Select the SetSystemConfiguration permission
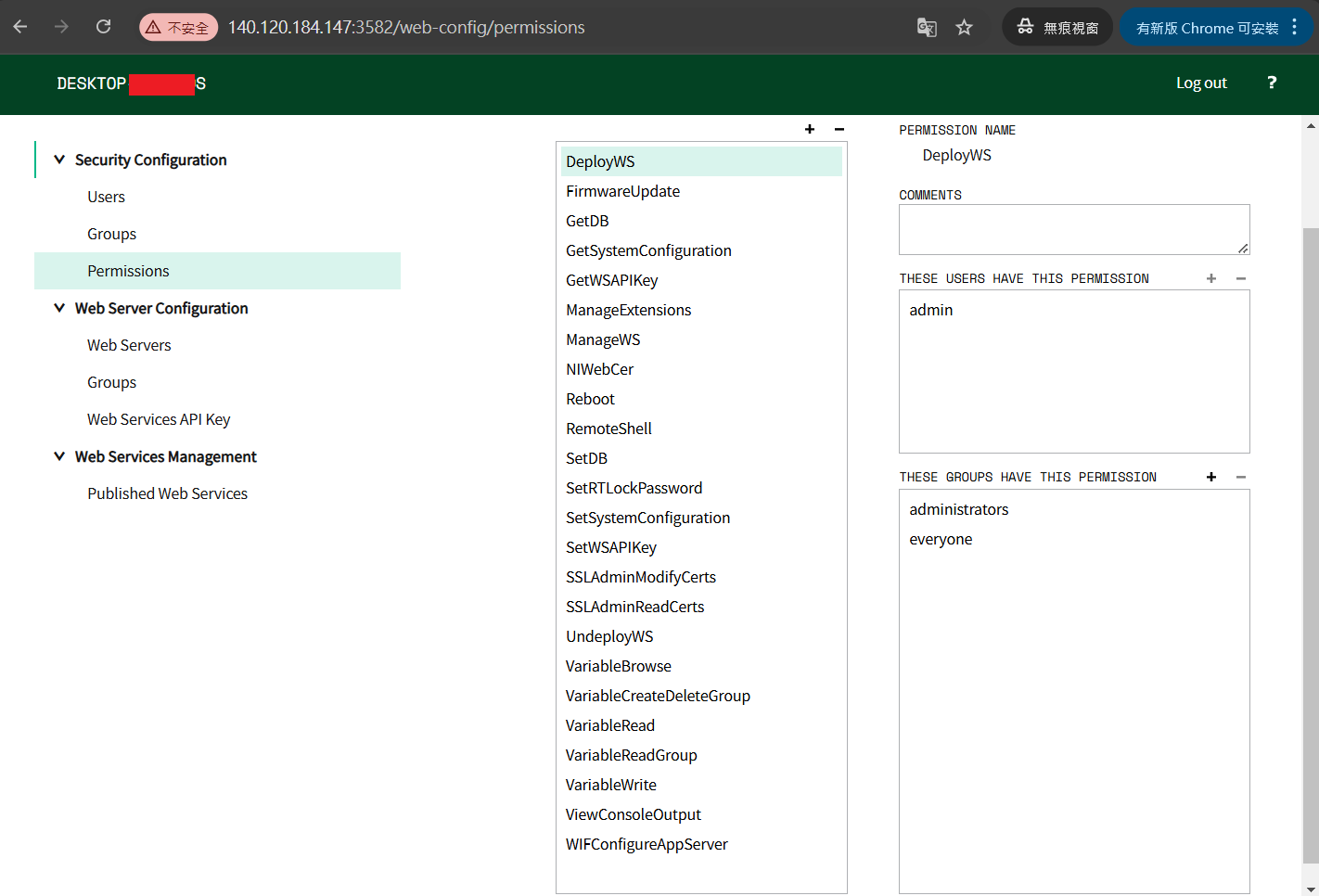 [x=701, y=518]
